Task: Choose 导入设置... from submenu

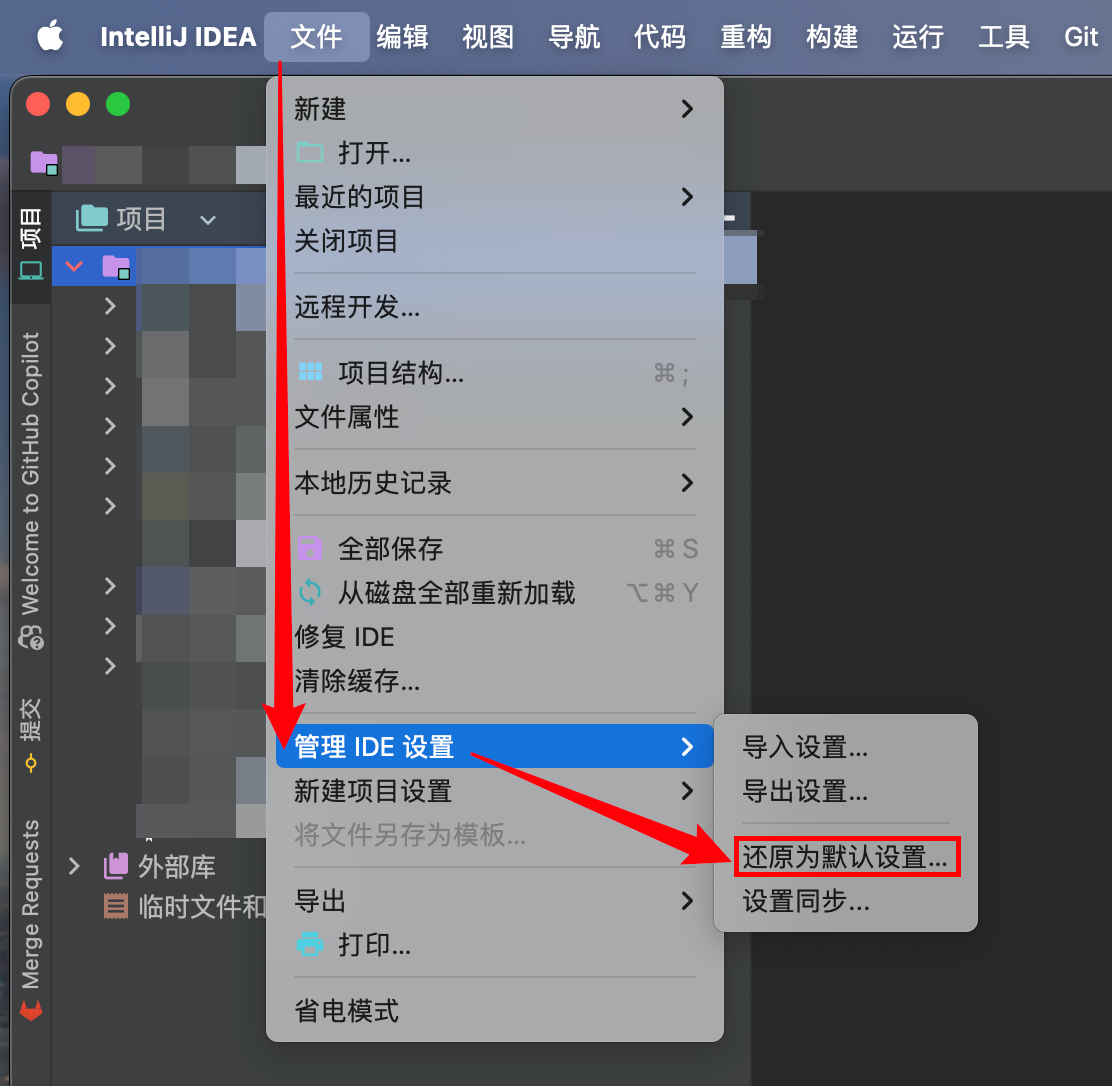Action: click(x=805, y=747)
